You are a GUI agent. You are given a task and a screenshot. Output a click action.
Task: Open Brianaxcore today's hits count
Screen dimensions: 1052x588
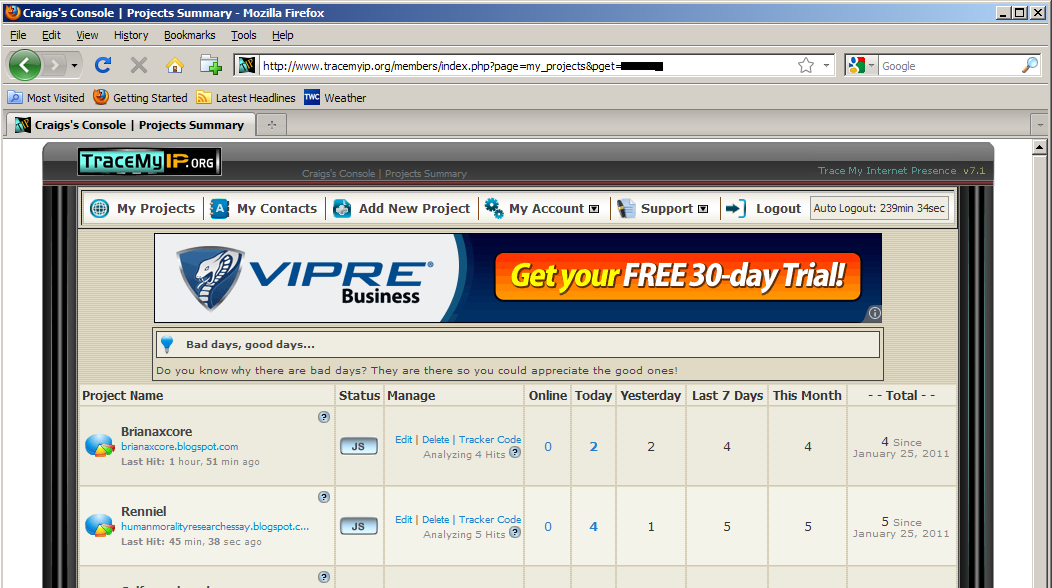593,447
